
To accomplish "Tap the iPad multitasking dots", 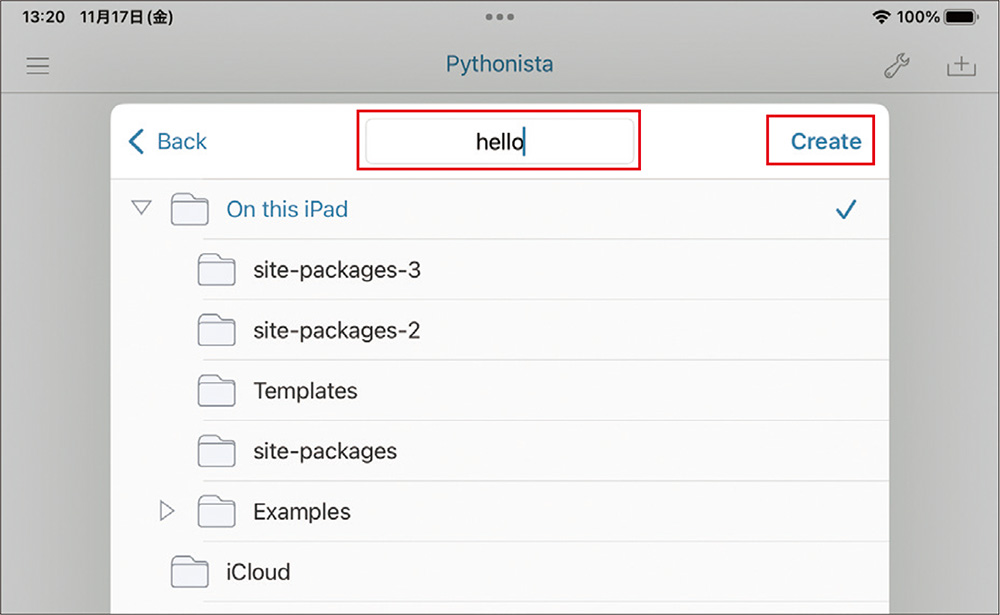I will [x=499, y=16].
